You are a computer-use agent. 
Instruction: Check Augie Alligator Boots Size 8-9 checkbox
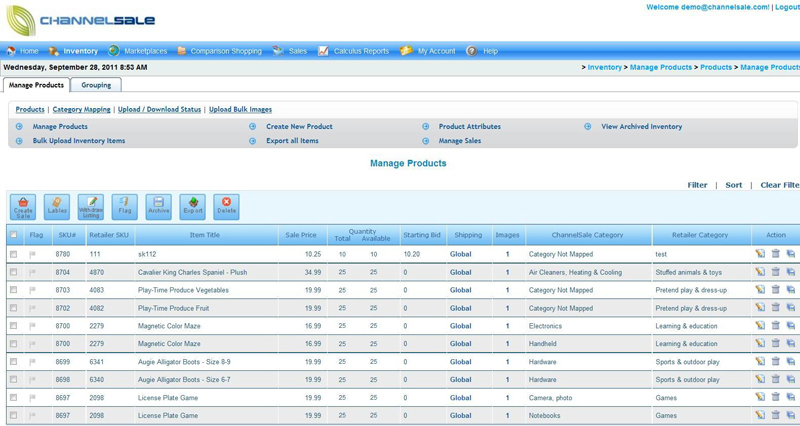[13, 361]
